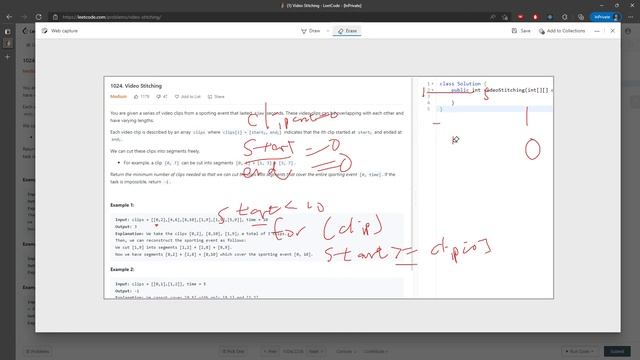
Task: Click the first red extension icon
Action: [x=520, y=17]
